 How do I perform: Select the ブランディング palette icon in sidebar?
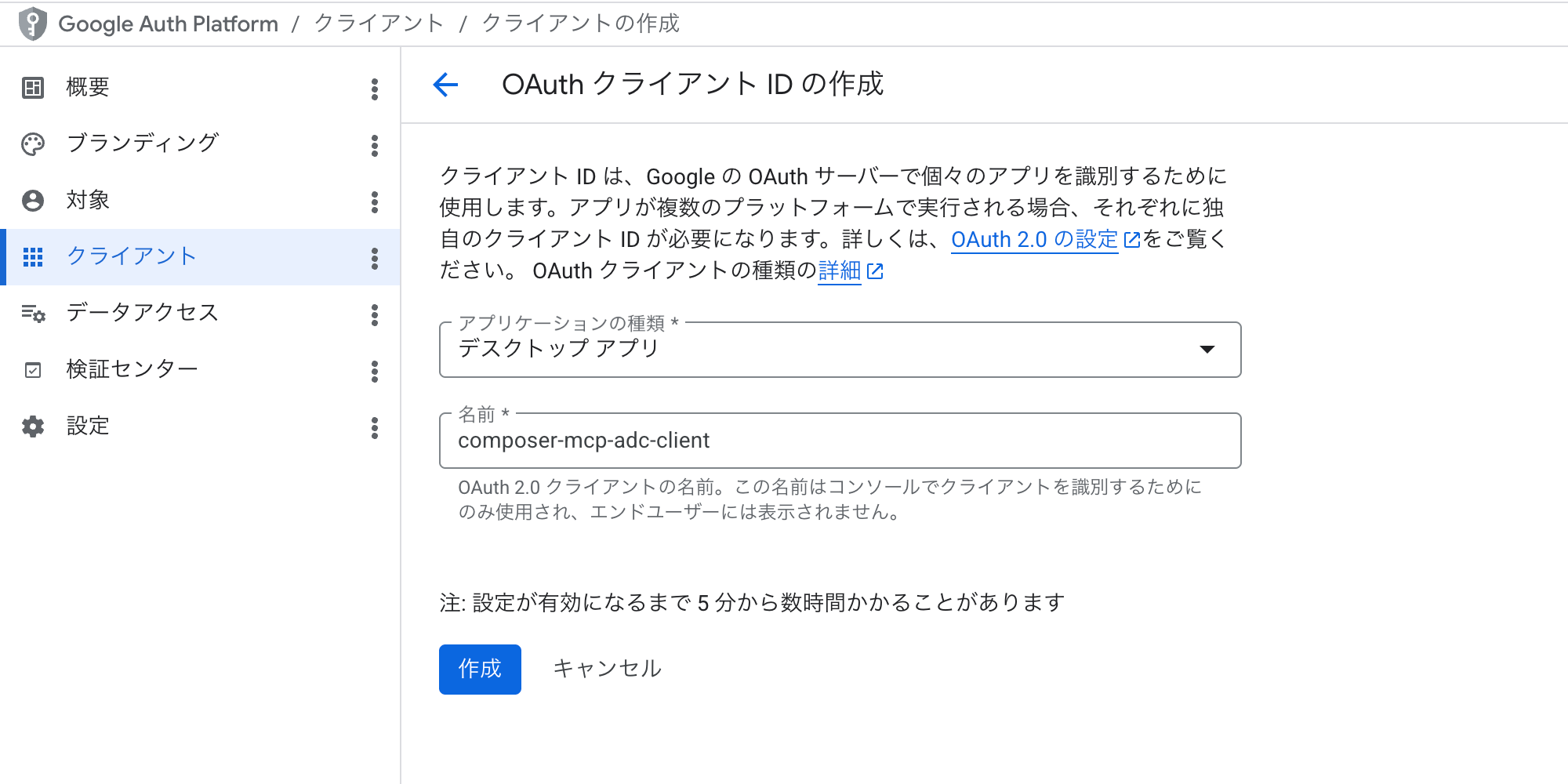32,143
